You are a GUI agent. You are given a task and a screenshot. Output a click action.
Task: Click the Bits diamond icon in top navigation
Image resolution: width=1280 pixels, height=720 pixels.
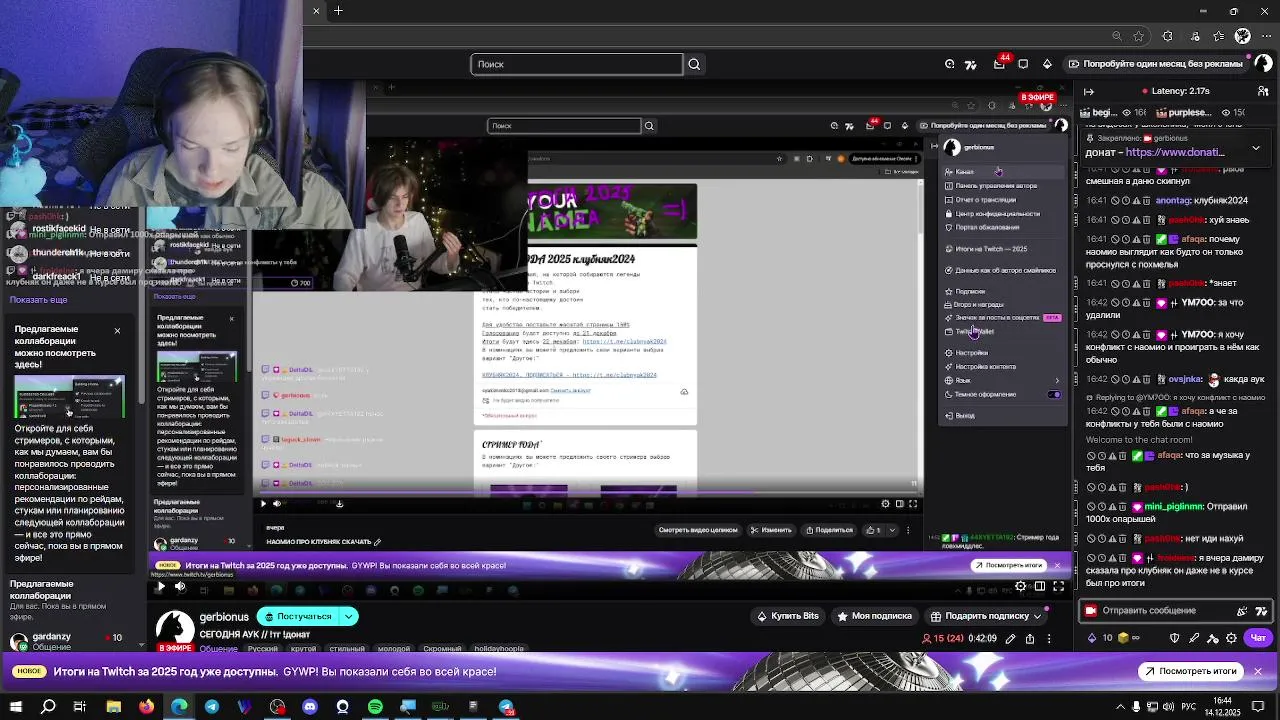[1047, 64]
